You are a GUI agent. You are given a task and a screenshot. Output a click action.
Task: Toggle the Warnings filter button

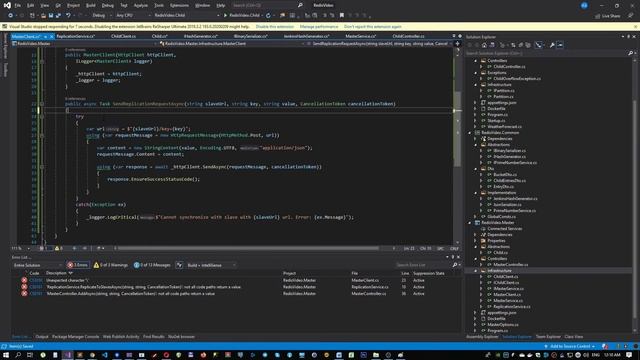111,265
